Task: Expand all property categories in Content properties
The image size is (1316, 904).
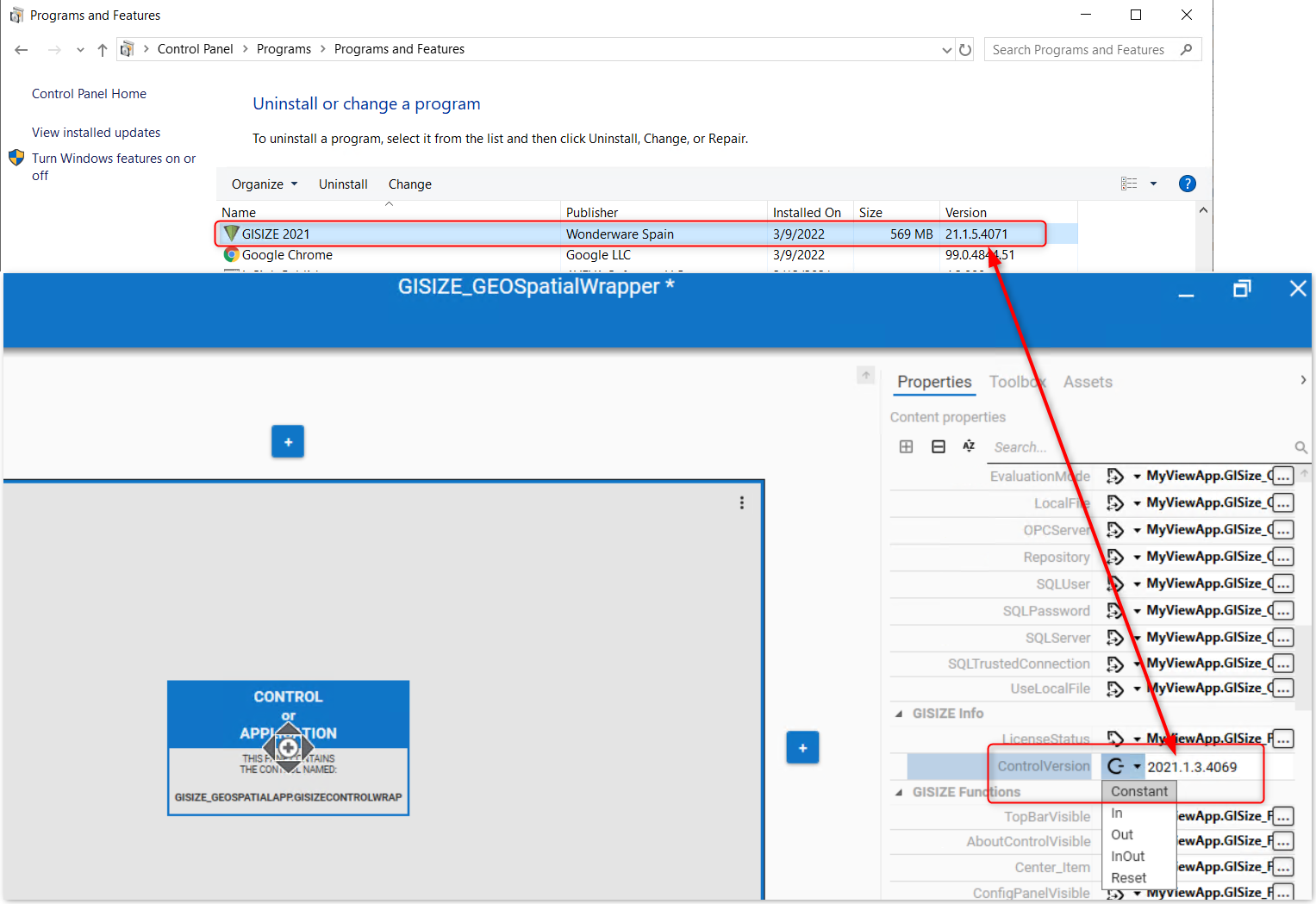Action: point(906,446)
